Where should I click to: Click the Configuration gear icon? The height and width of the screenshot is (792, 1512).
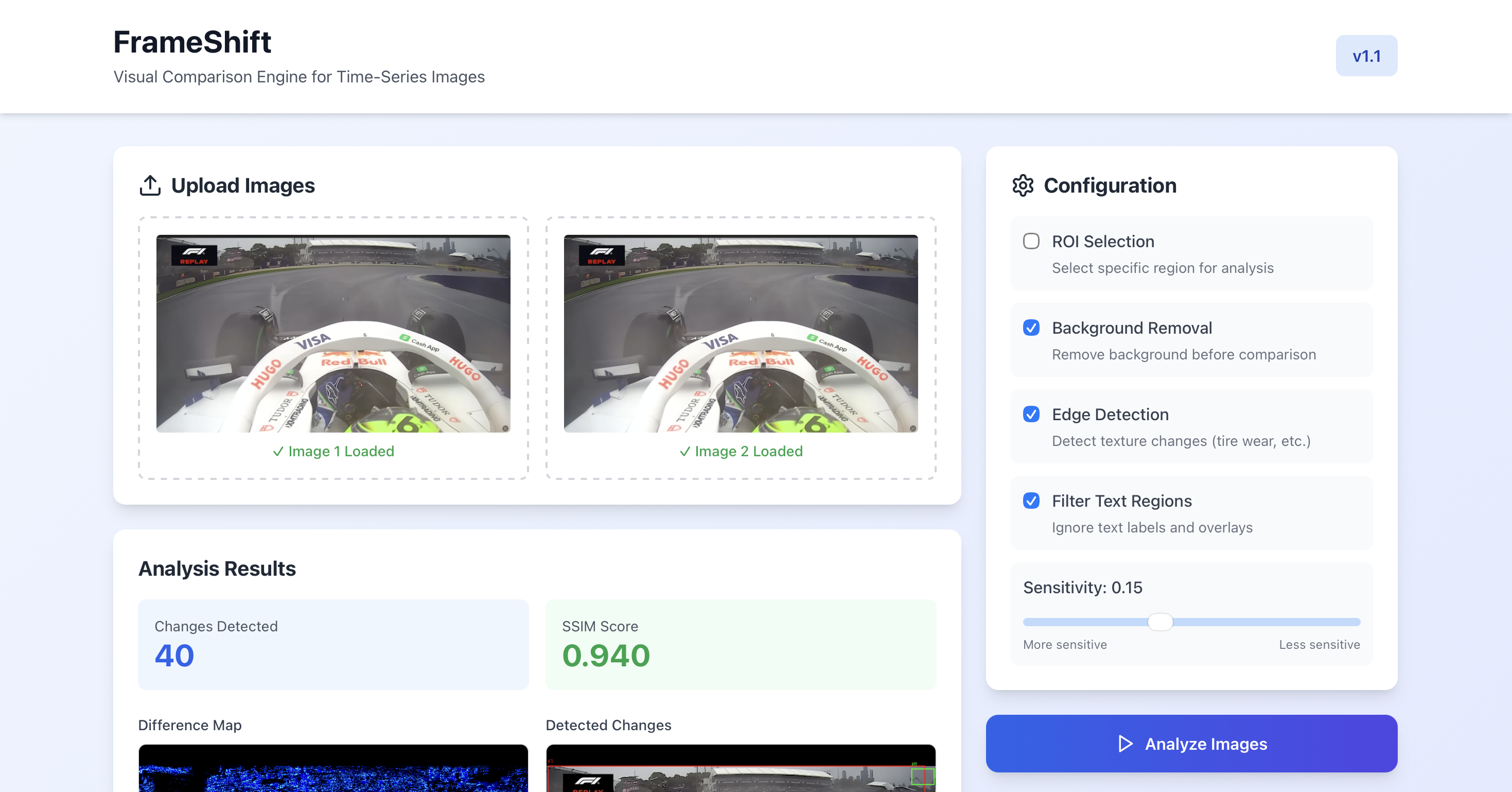[1023, 185]
